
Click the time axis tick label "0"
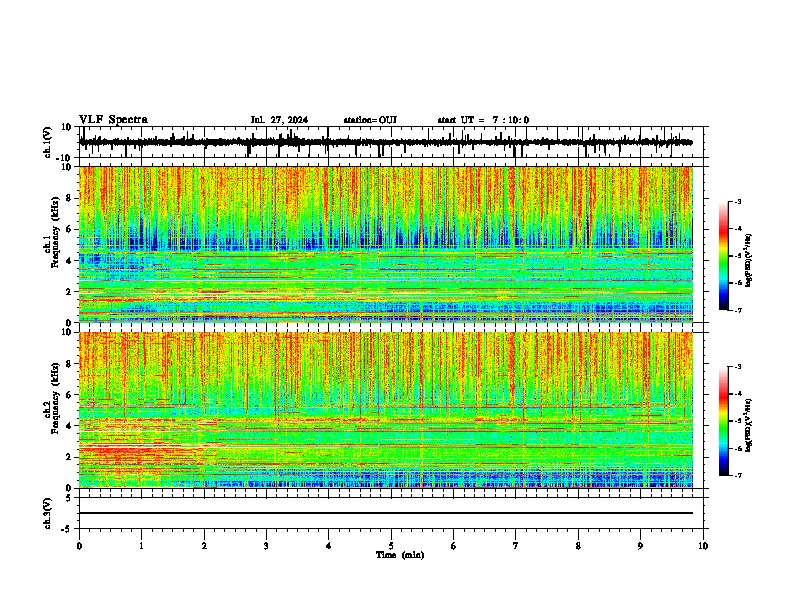[79, 546]
